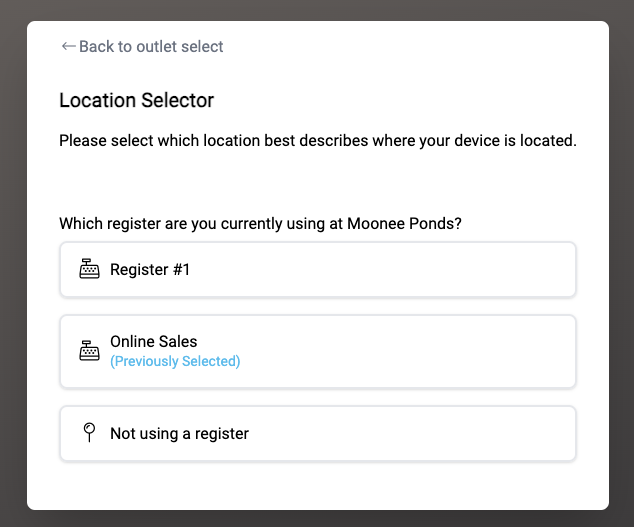Select Not using a register
This screenshot has width=634, height=527.
click(318, 434)
